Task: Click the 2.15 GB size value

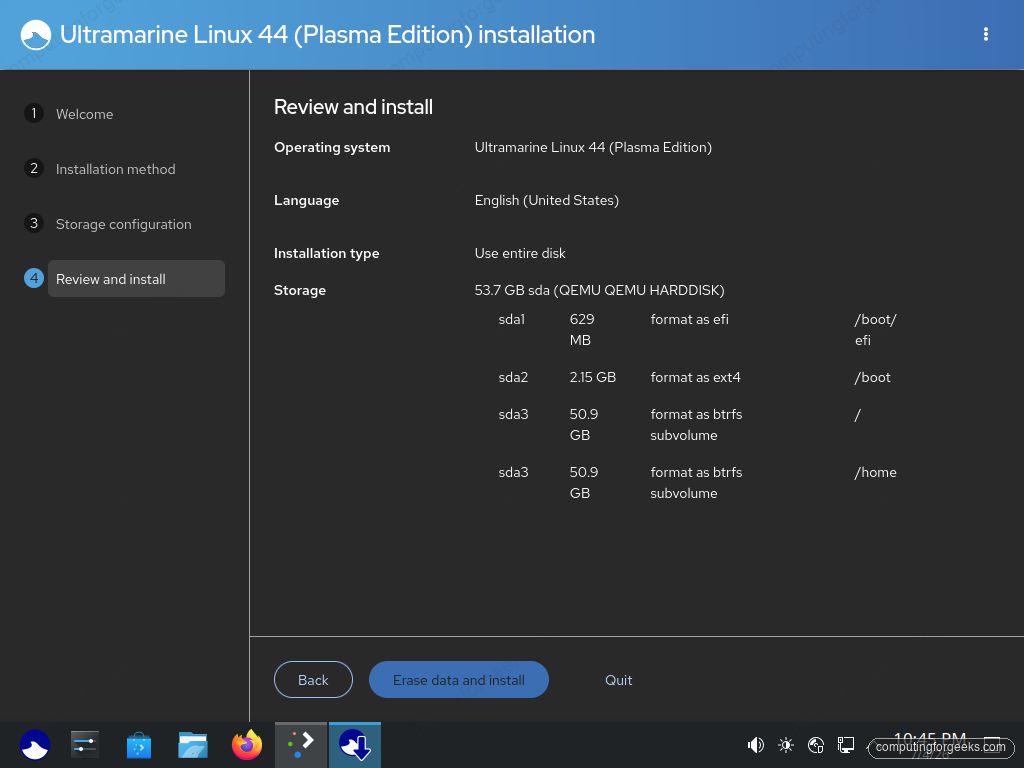Action: pos(592,377)
